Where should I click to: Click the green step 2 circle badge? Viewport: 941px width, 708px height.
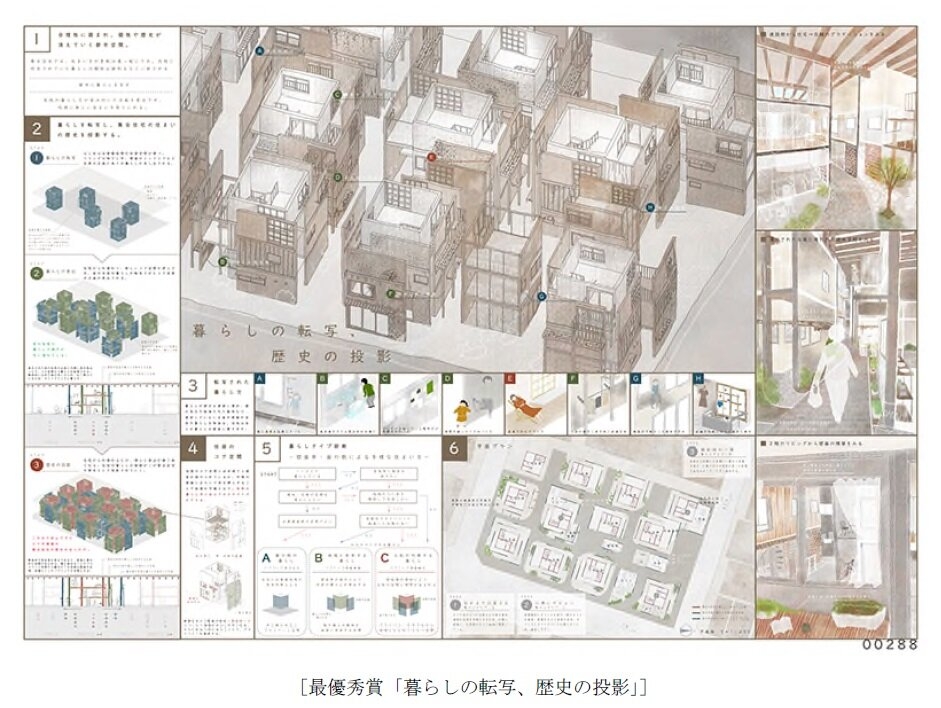point(37,272)
